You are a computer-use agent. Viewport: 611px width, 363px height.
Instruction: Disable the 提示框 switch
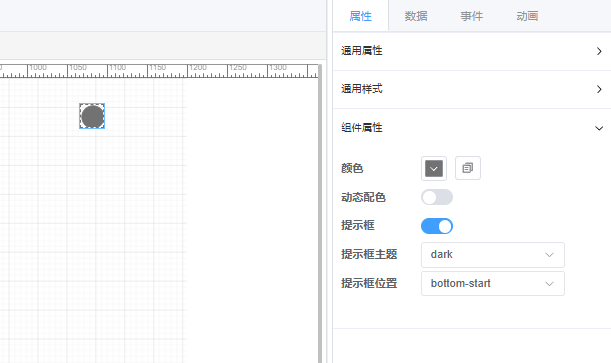437,226
